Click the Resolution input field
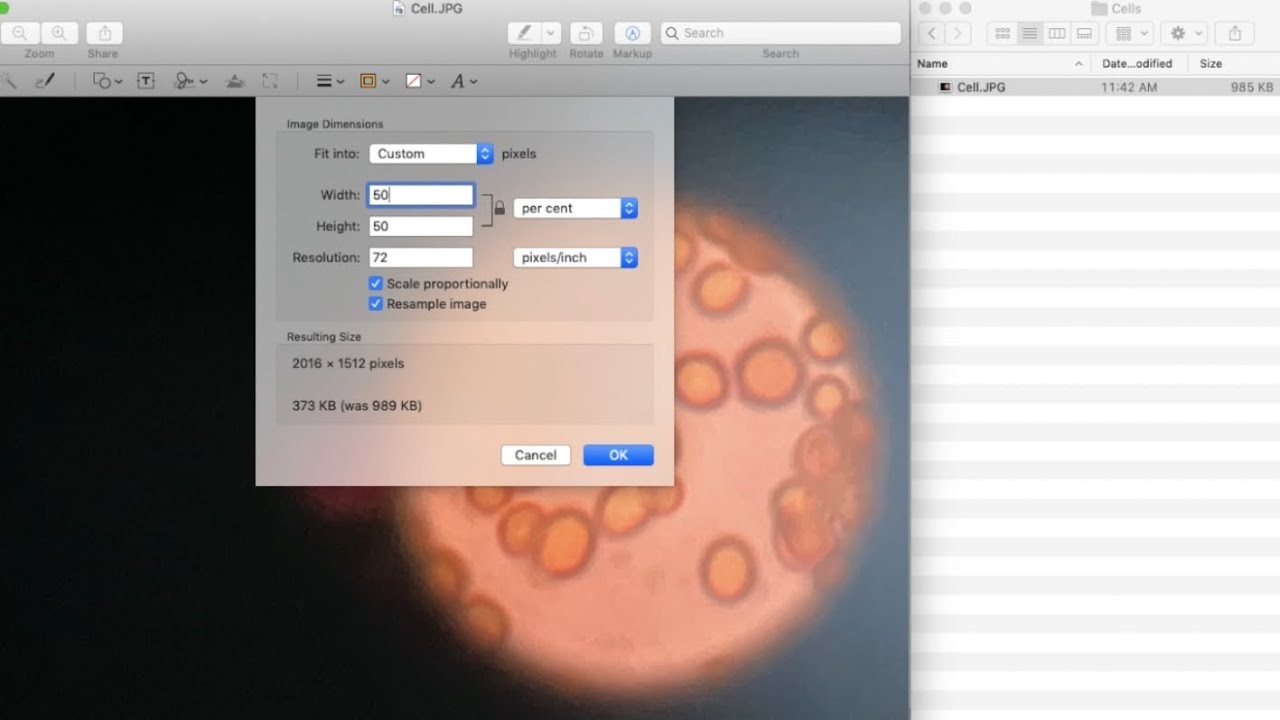The width and height of the screenshot is (1280, 720). tap(421, 258)
